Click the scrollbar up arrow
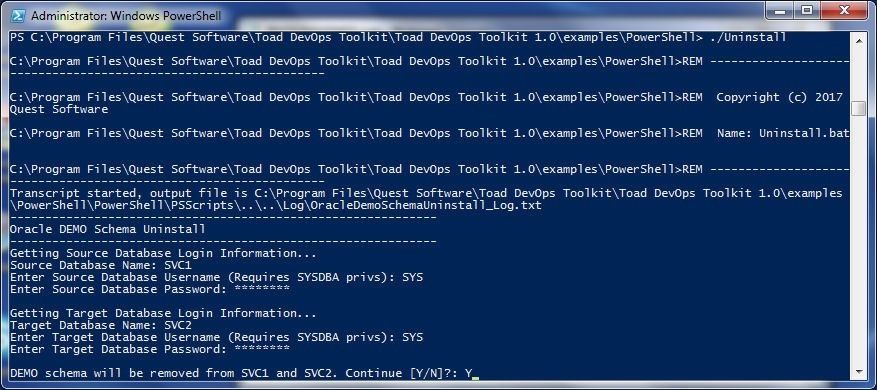This screenshot has height=390, width=877. click(858, 38)
